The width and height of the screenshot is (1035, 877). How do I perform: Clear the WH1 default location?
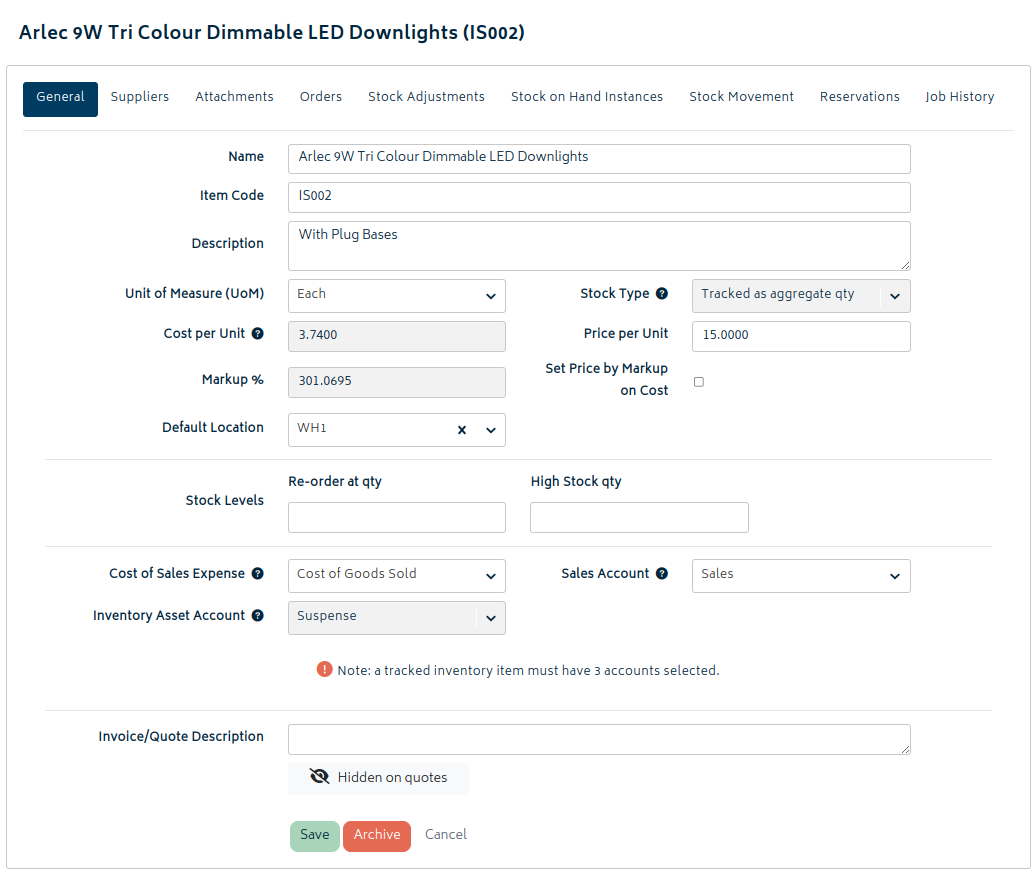(462, 430)
